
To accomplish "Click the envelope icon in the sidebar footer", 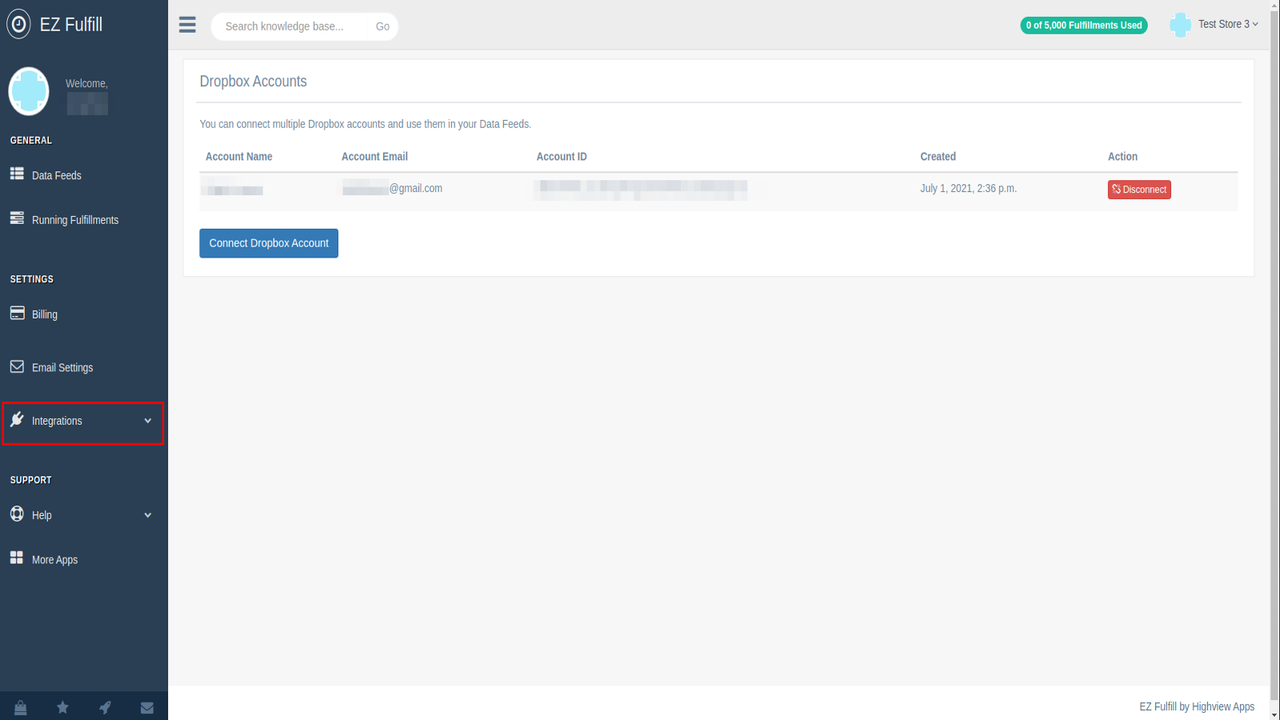I will coord(146,706).
